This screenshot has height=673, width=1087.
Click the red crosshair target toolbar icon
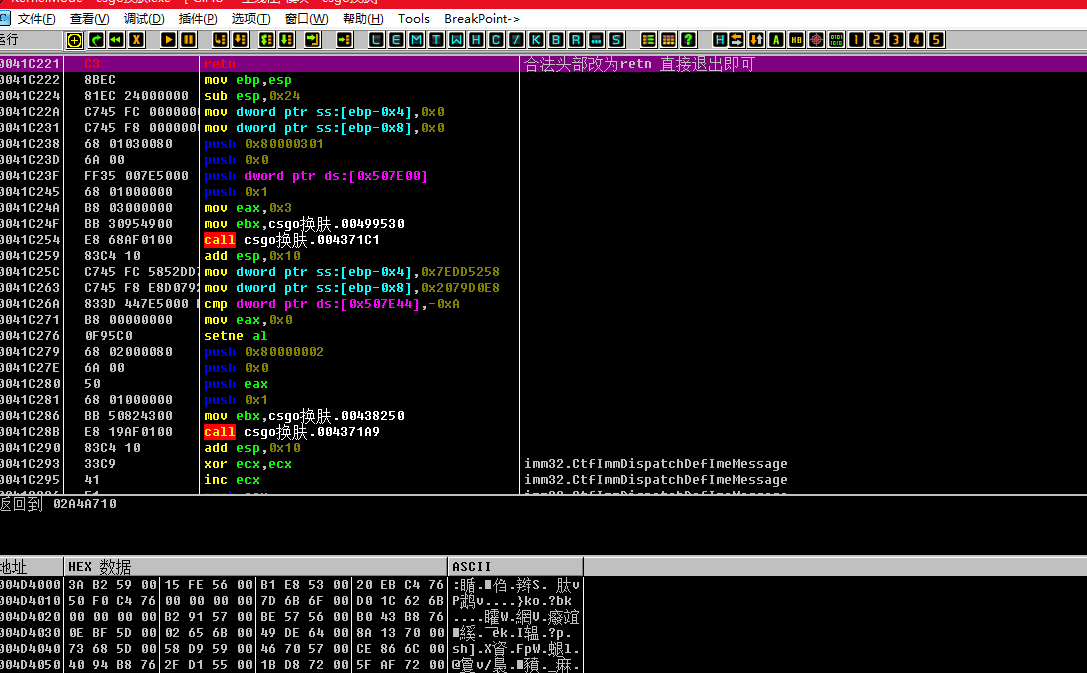click(x=817, y=40)
